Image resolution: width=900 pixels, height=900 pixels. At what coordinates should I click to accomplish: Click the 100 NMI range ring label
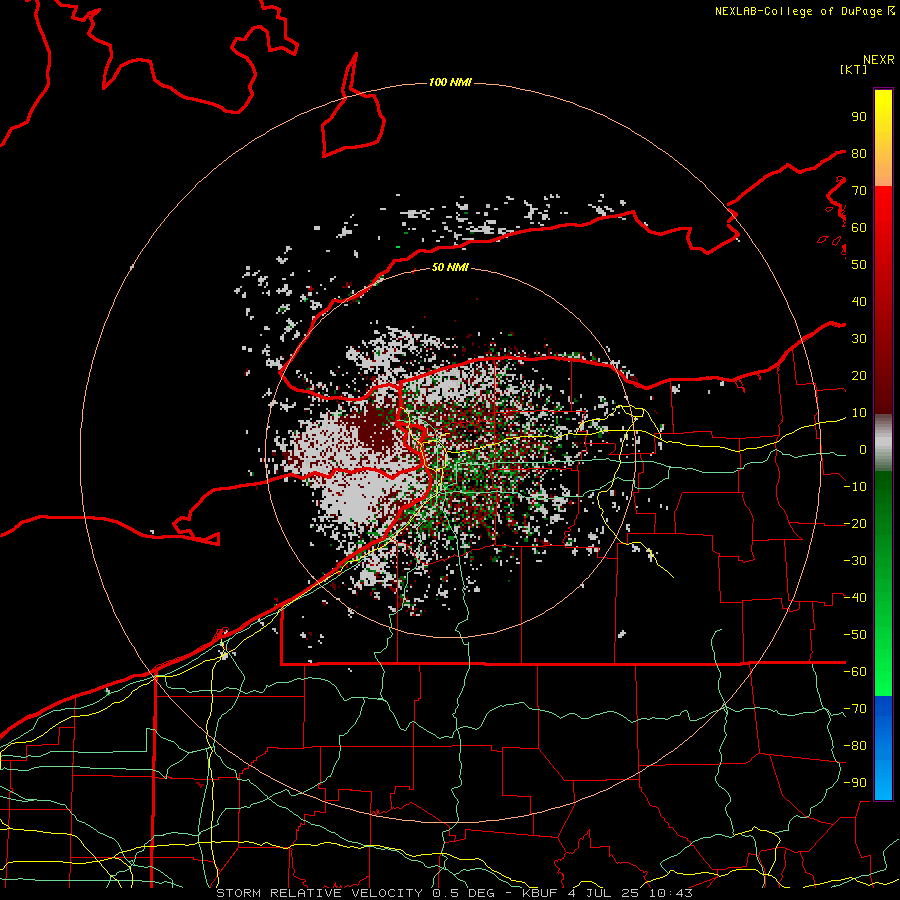450,83
